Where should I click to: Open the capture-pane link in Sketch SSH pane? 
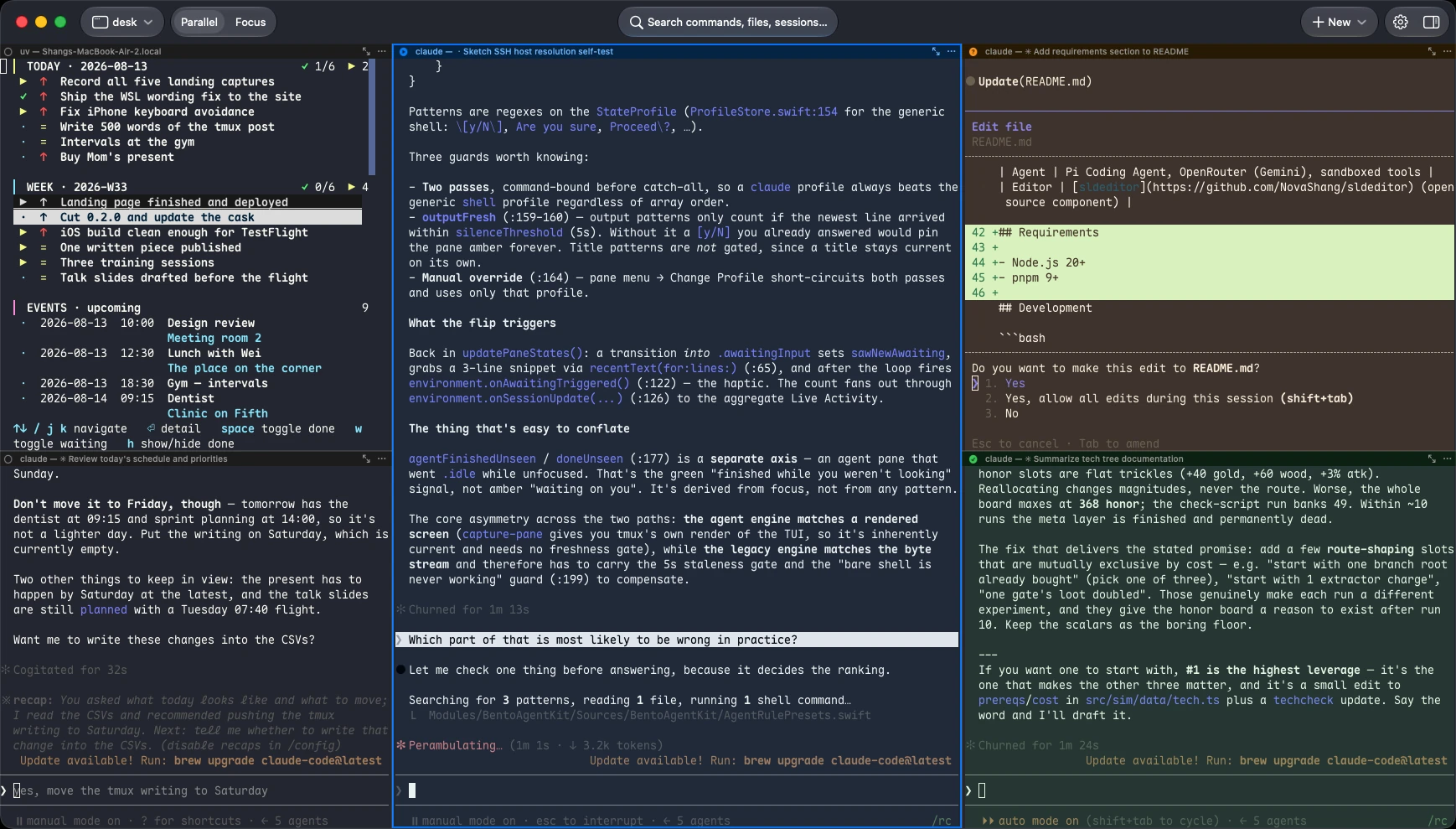coord(503,534)
